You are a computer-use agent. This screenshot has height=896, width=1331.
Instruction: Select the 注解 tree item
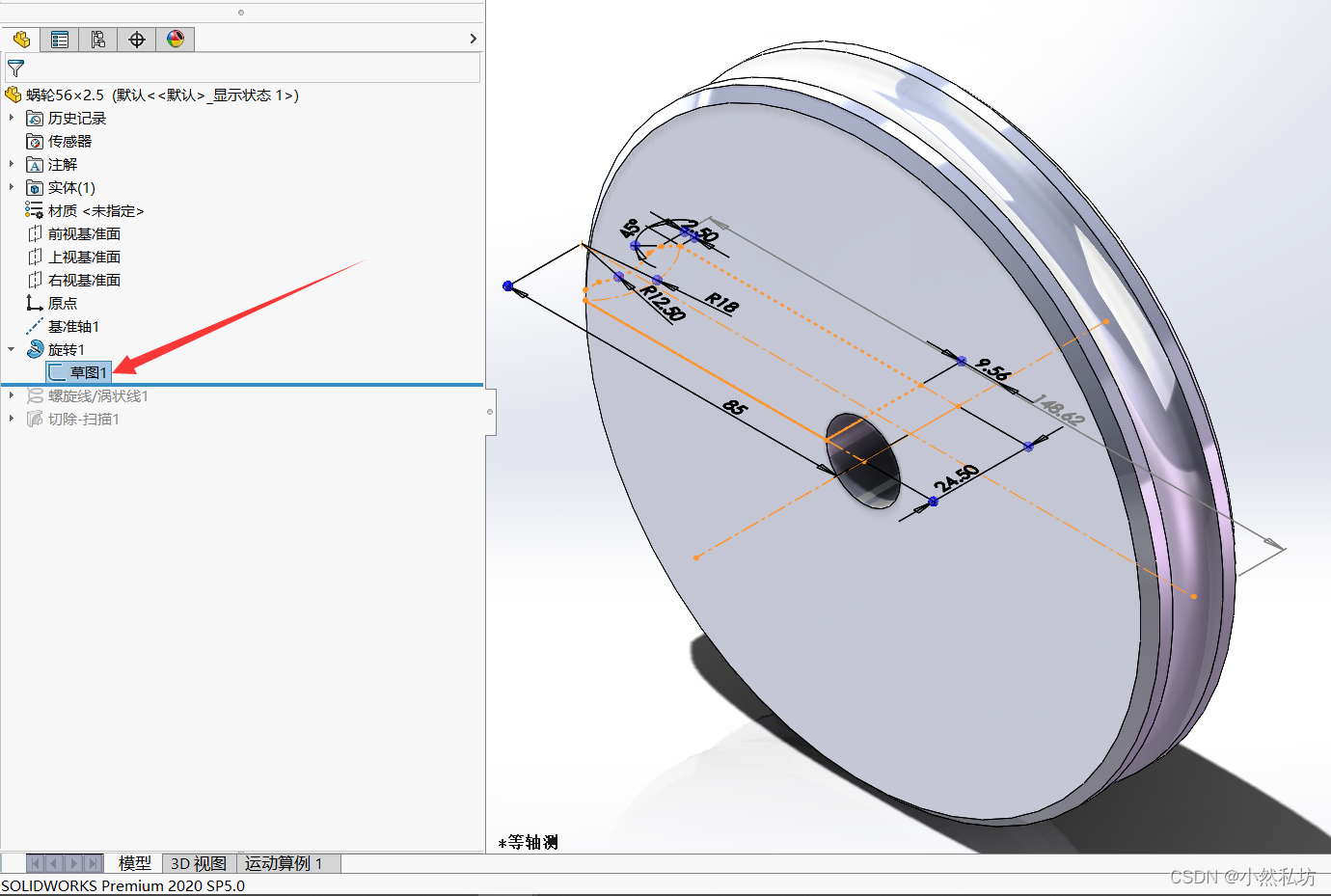63,164
